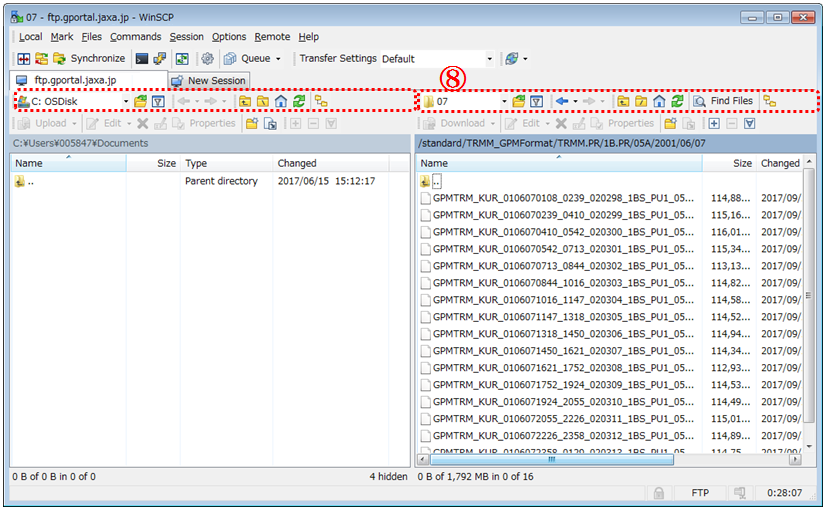Image resolution: width=827 pixels, height=510 pixels.
Task: Click remote Open Directory folder icon
Action: (518, 101)
